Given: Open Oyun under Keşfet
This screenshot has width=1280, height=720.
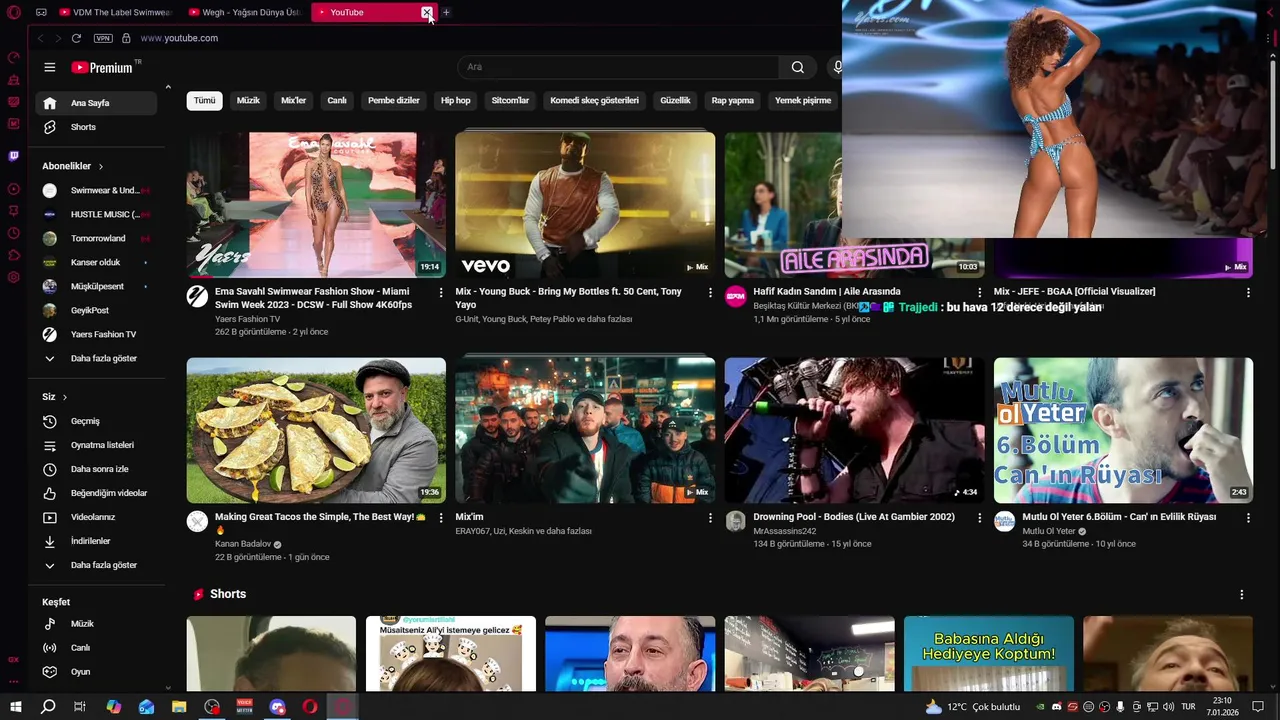Looking at the screenshot, I should [x=96, y=672].
